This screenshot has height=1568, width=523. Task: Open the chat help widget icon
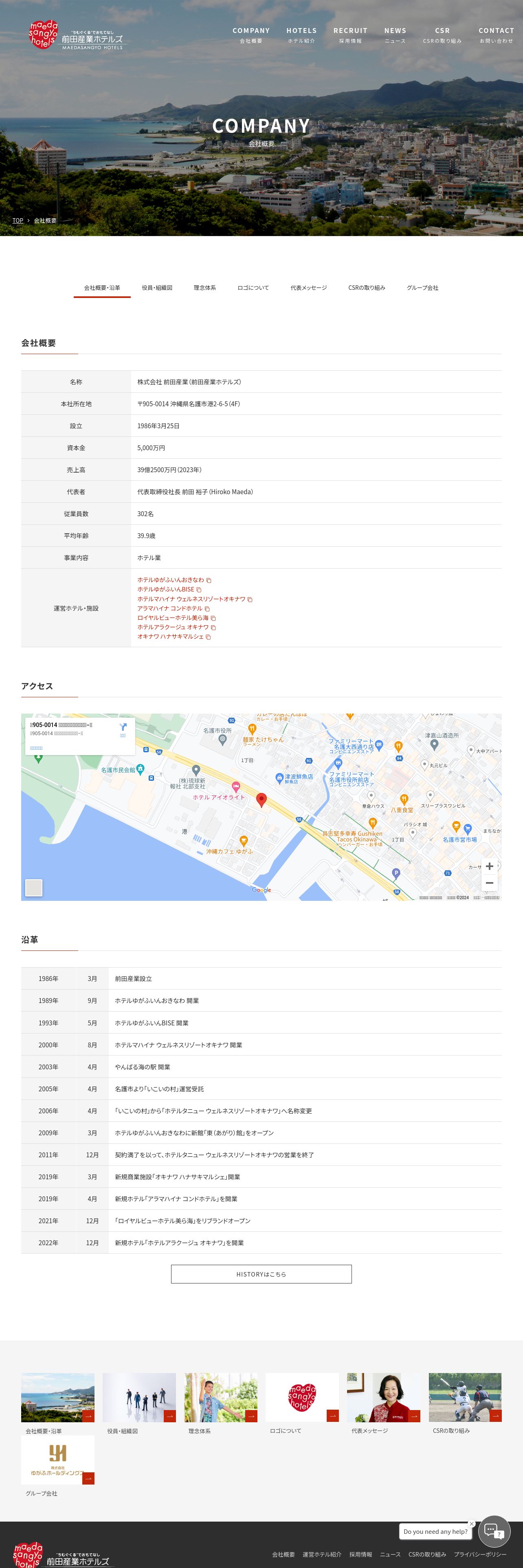(494, 1531)
